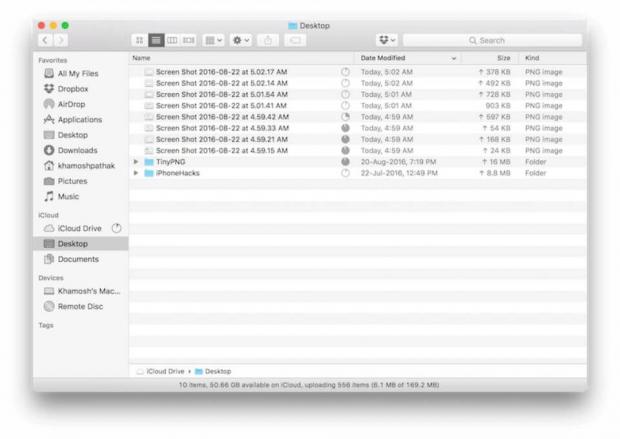
Task: Select column view button in toolbar
Action: [172, 40]
